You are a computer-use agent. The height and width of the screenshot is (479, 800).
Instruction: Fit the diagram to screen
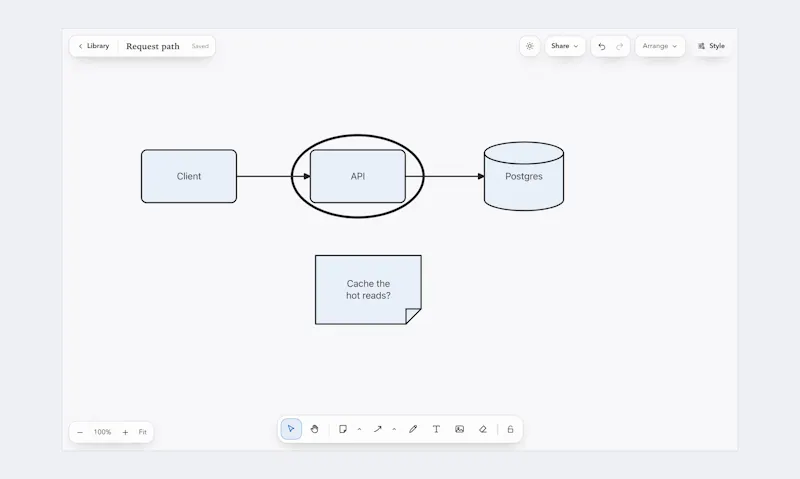pos(142,432)
